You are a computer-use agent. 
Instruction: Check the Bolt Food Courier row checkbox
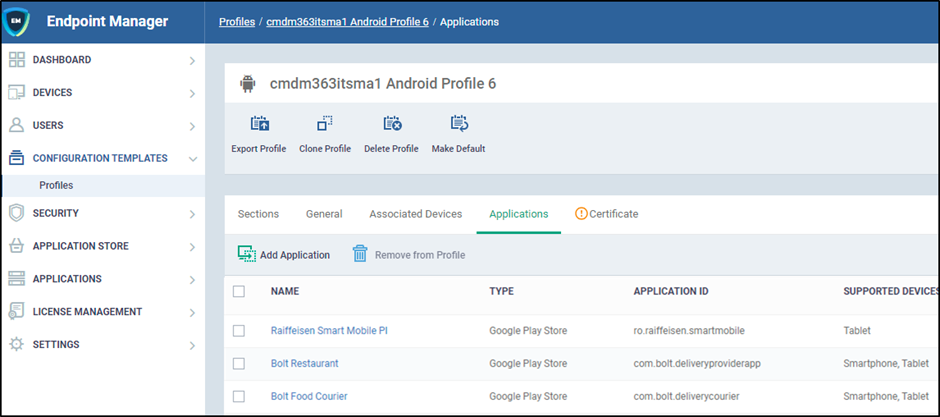(239, 397)
